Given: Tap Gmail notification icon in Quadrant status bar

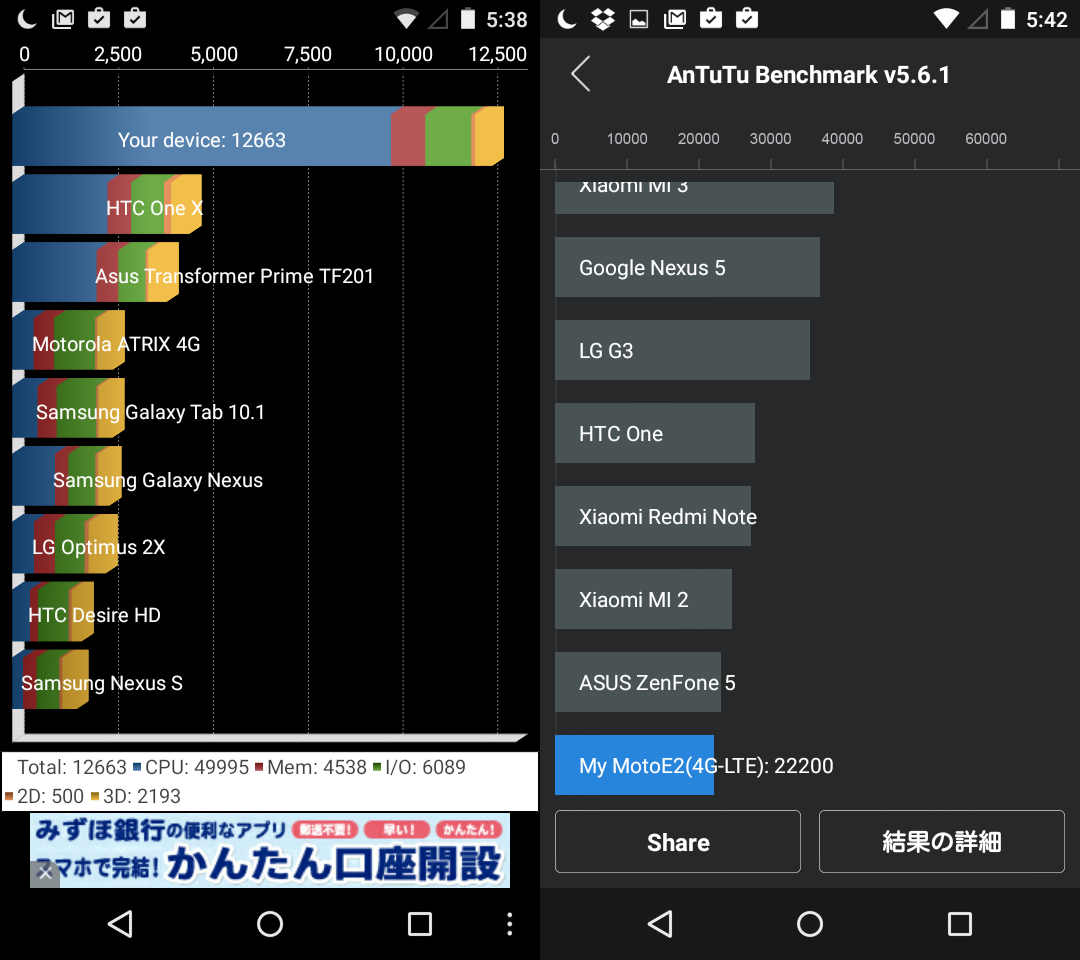Looking at the screenshot, I should [x=63, y=19].
